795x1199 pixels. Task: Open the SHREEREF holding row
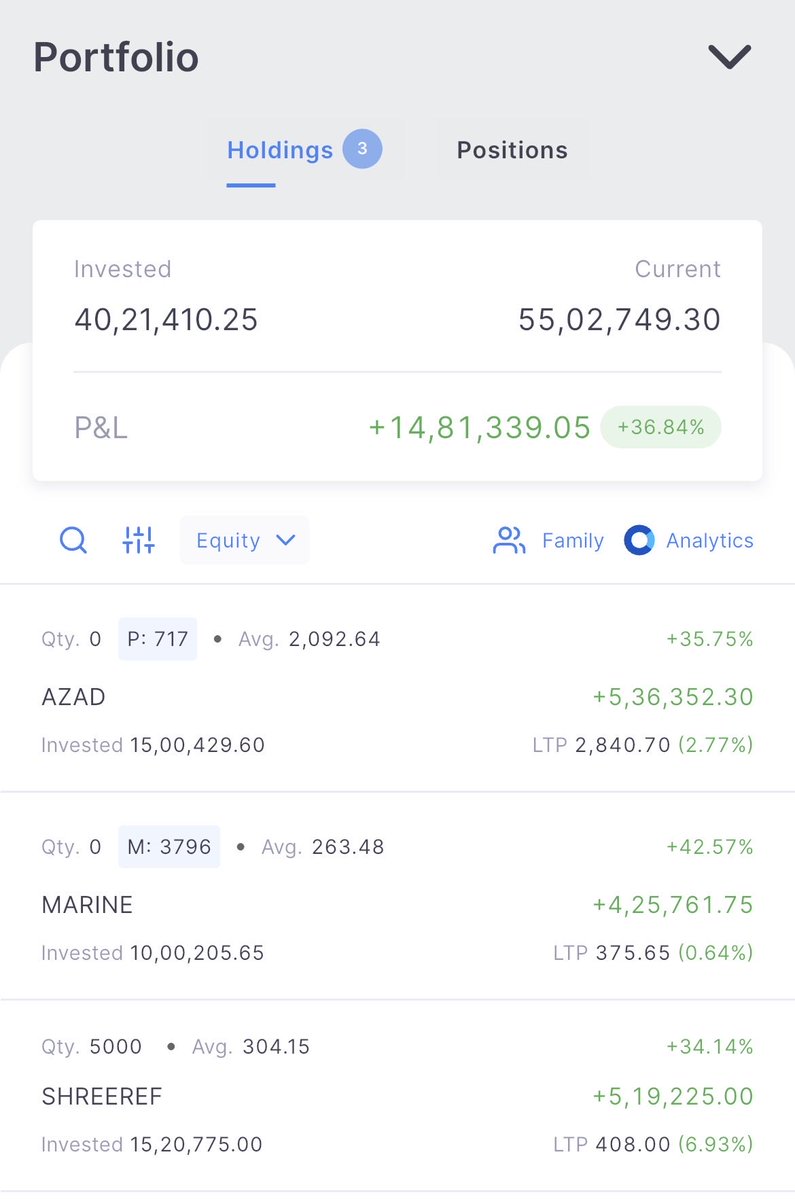coord(398,1095)
